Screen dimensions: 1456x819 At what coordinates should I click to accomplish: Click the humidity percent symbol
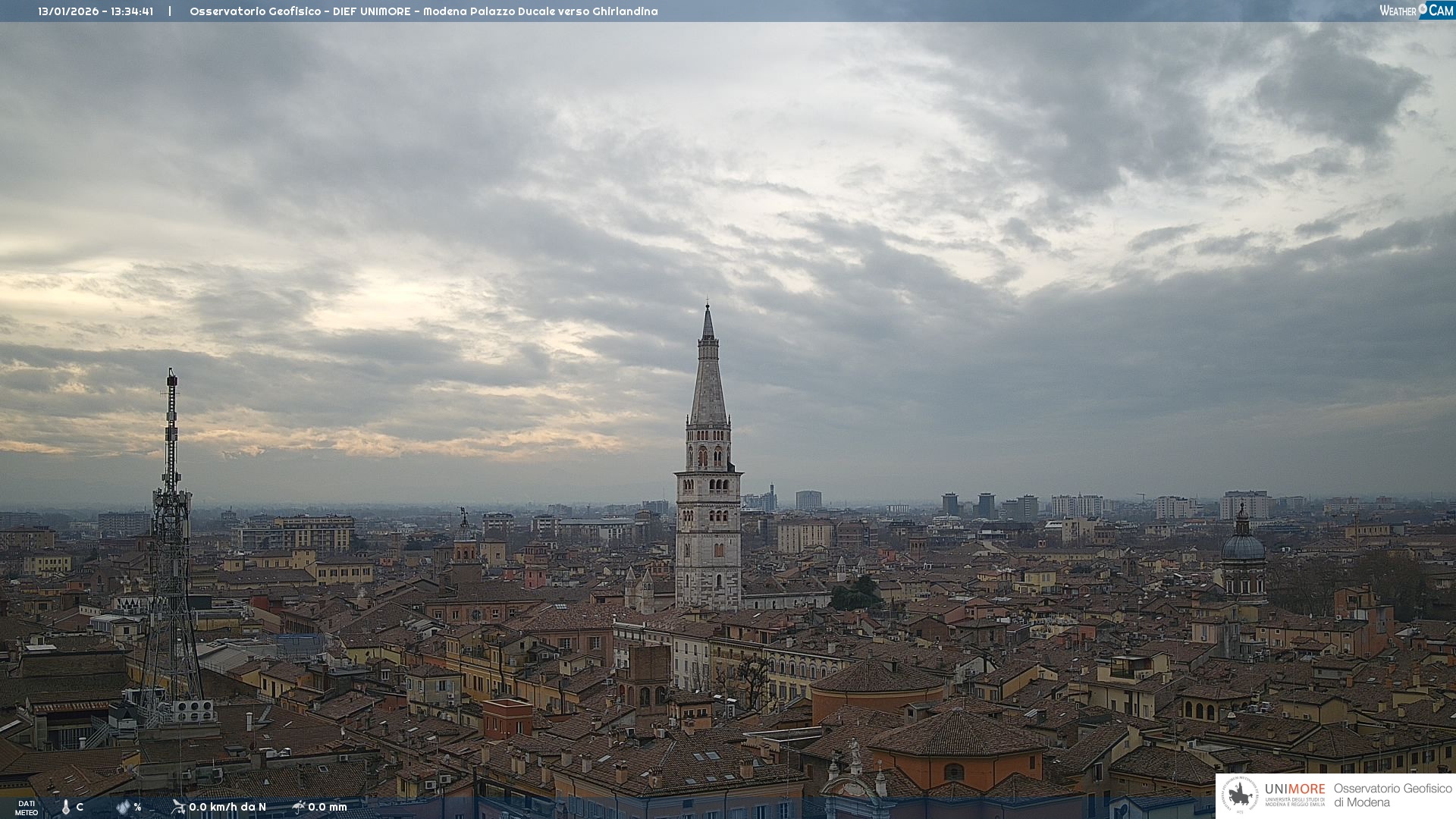tap(137, 807)
